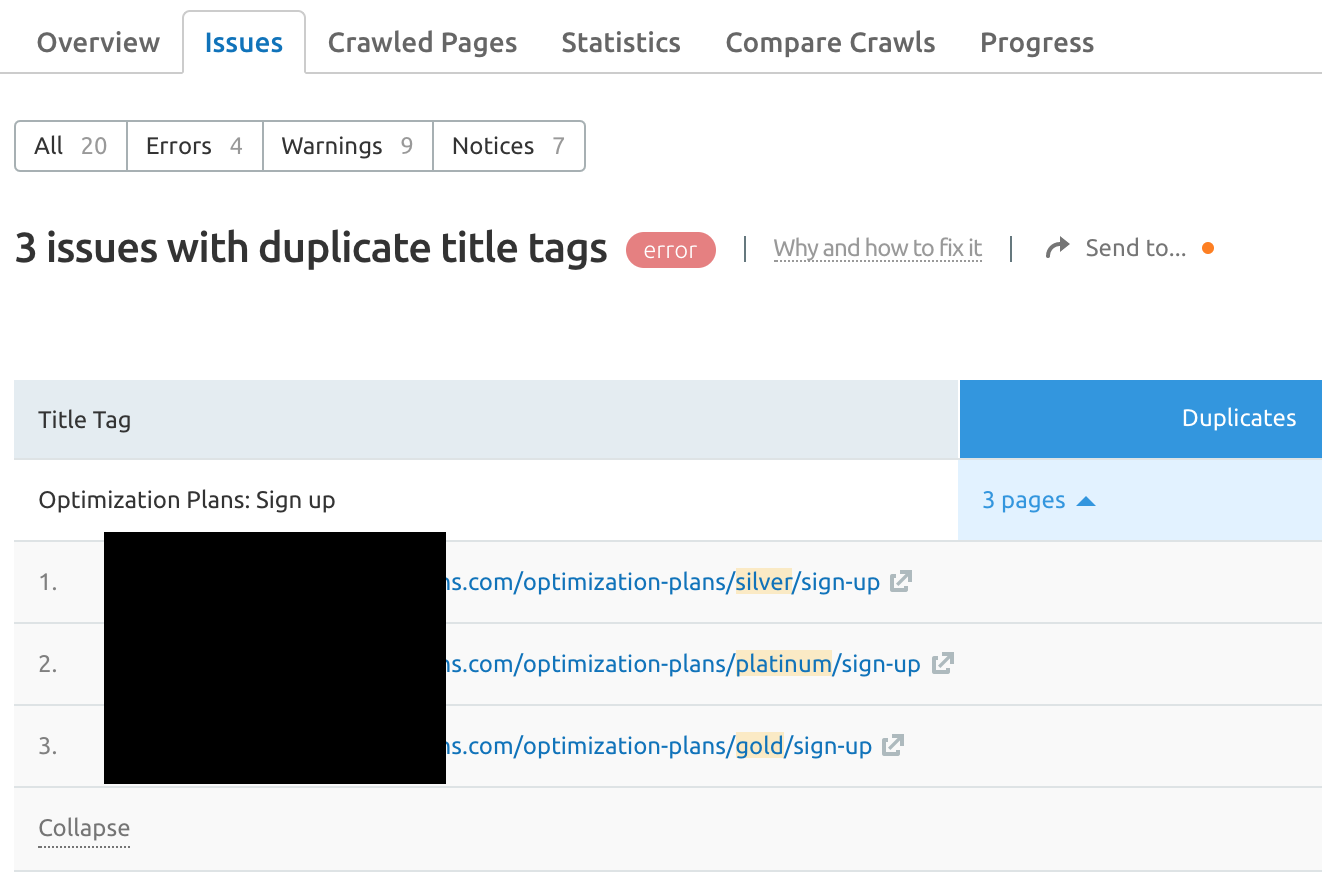Click the Send to... label
Viewport: 1322px width, 878px height.
pos(1136,248)
